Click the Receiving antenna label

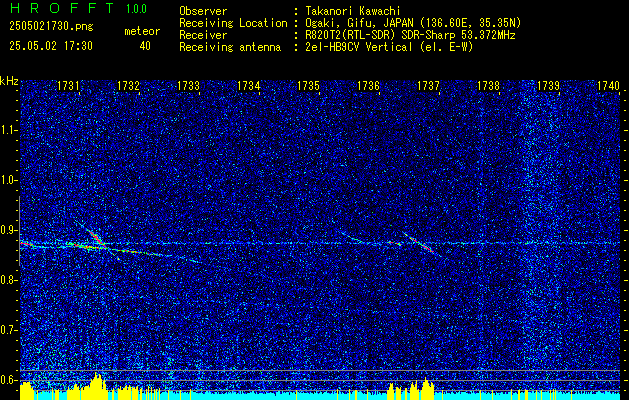pos(230,47)
